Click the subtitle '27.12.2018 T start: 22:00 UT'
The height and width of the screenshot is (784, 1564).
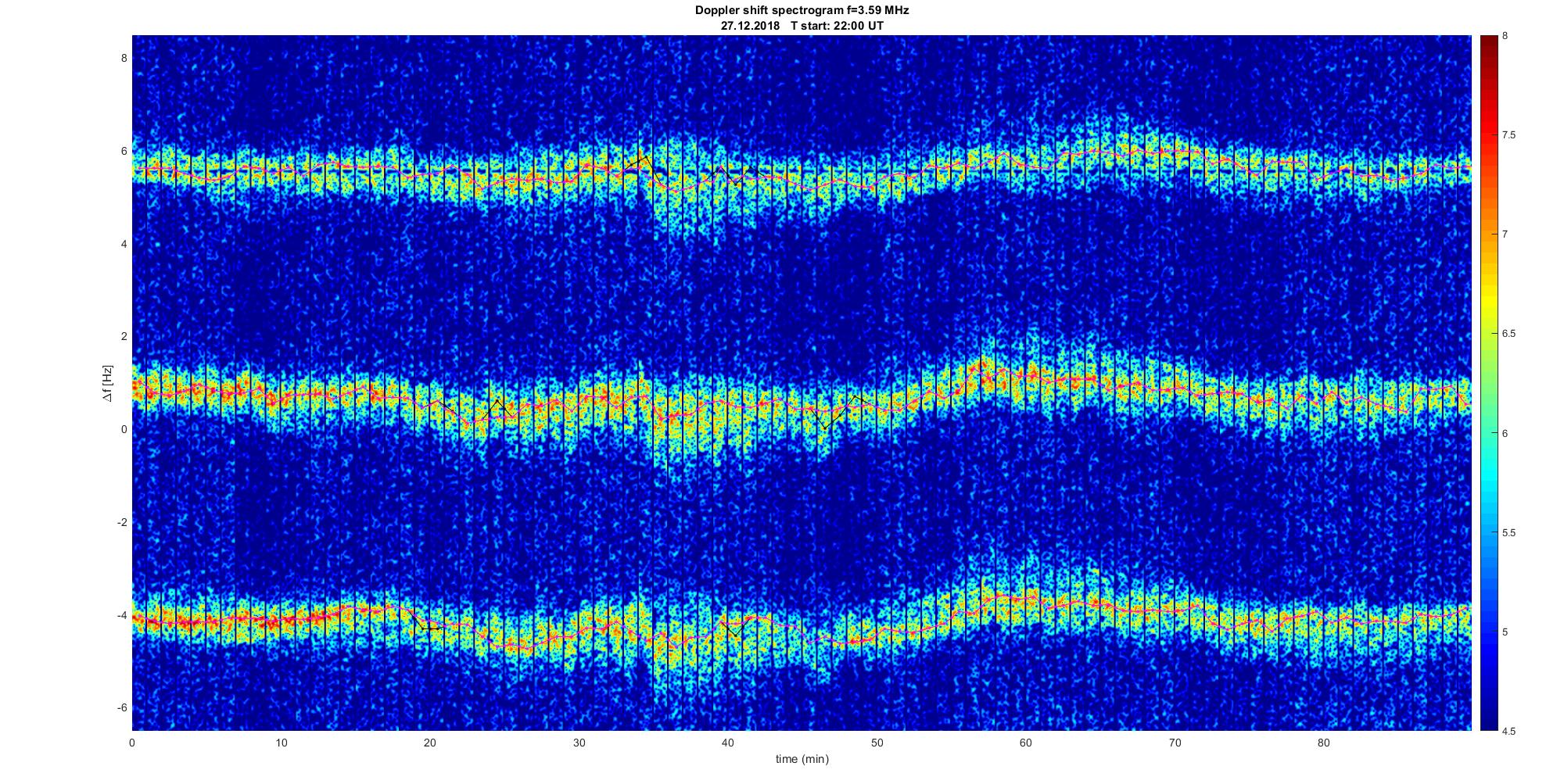click(x=802, y=25)
